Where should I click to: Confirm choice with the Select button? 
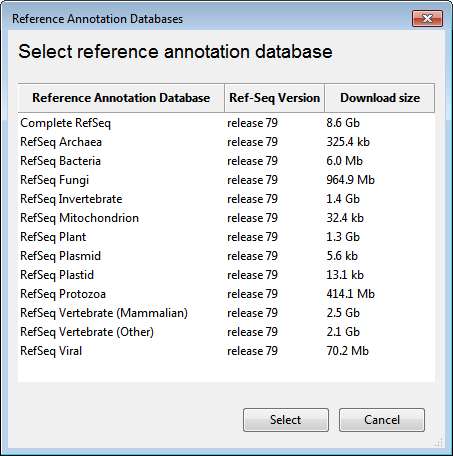click(x=286, y=420)
